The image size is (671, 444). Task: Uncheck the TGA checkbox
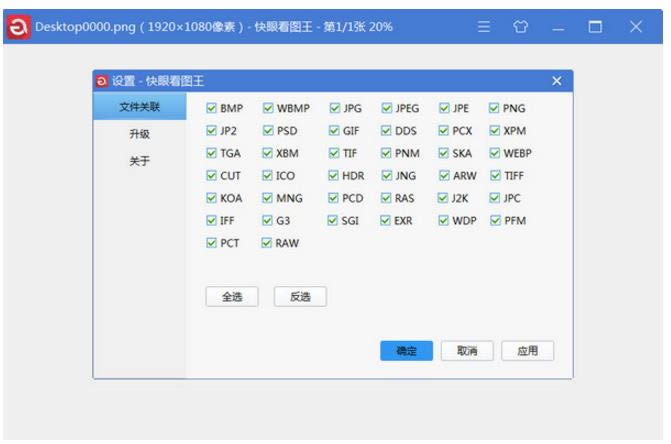[x=211, y=153]
